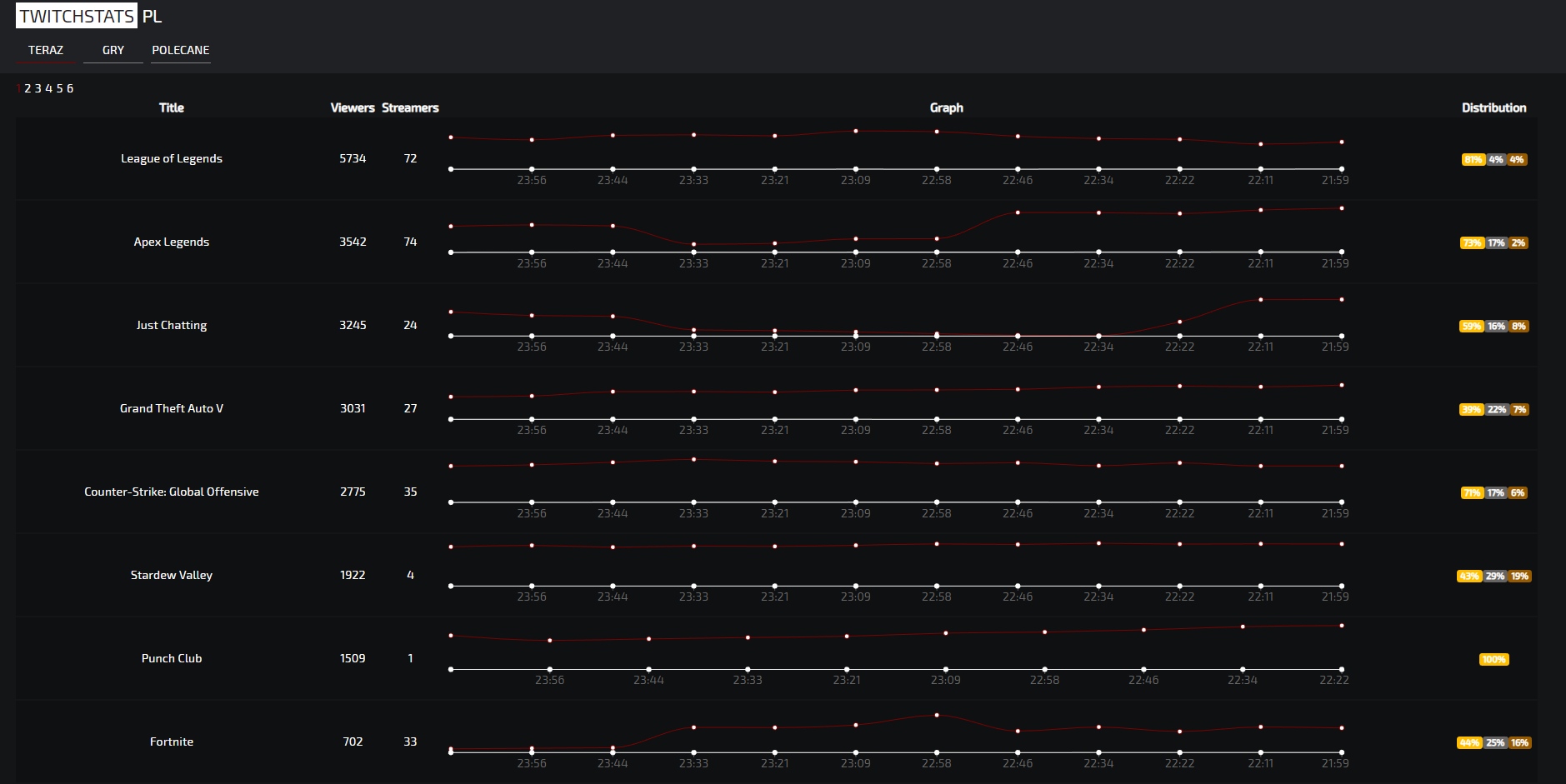Click Counter-Strike streamer count 35

pos(410,492)
